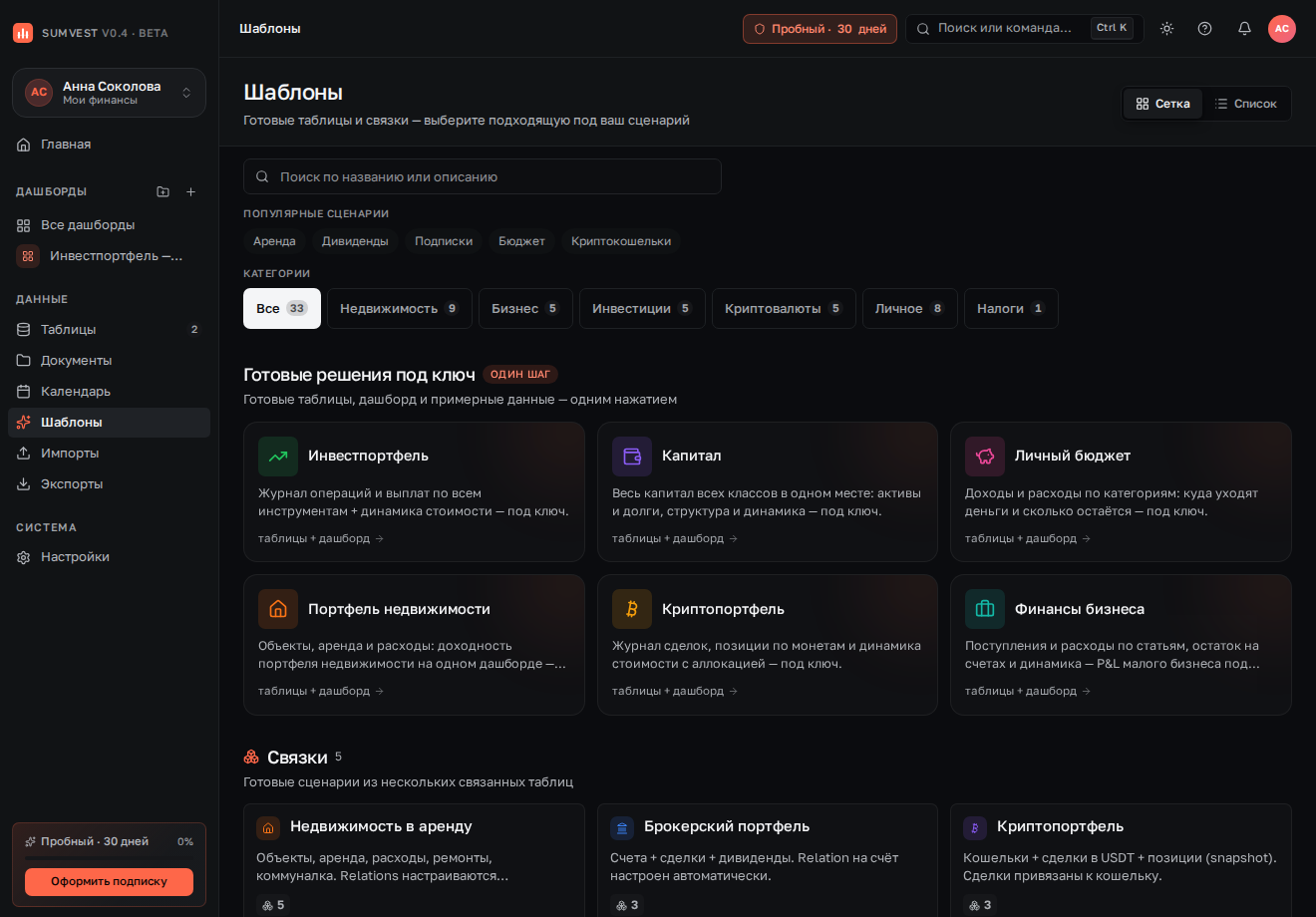Toggle the light/dark theme sun icon

pos(1166,29)
